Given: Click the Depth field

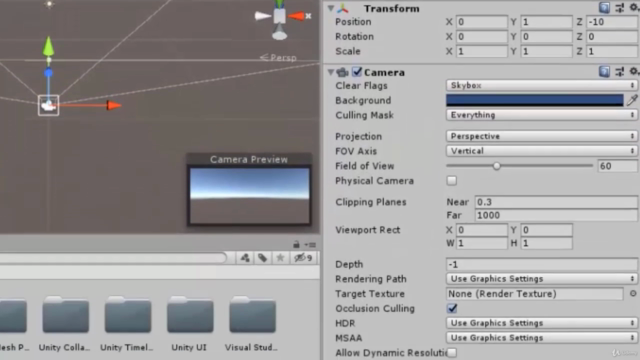Looking at the screenshot, I should (542, 264).
